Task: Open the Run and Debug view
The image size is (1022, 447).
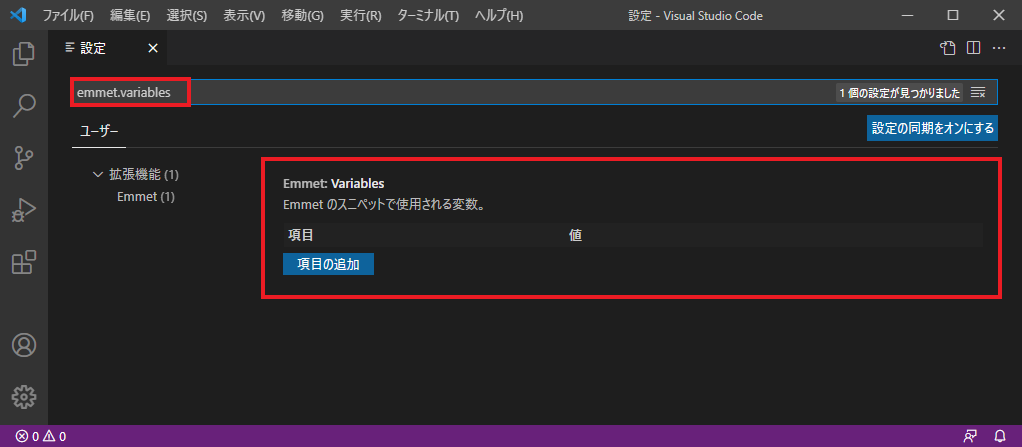Action: coord(24,210)
